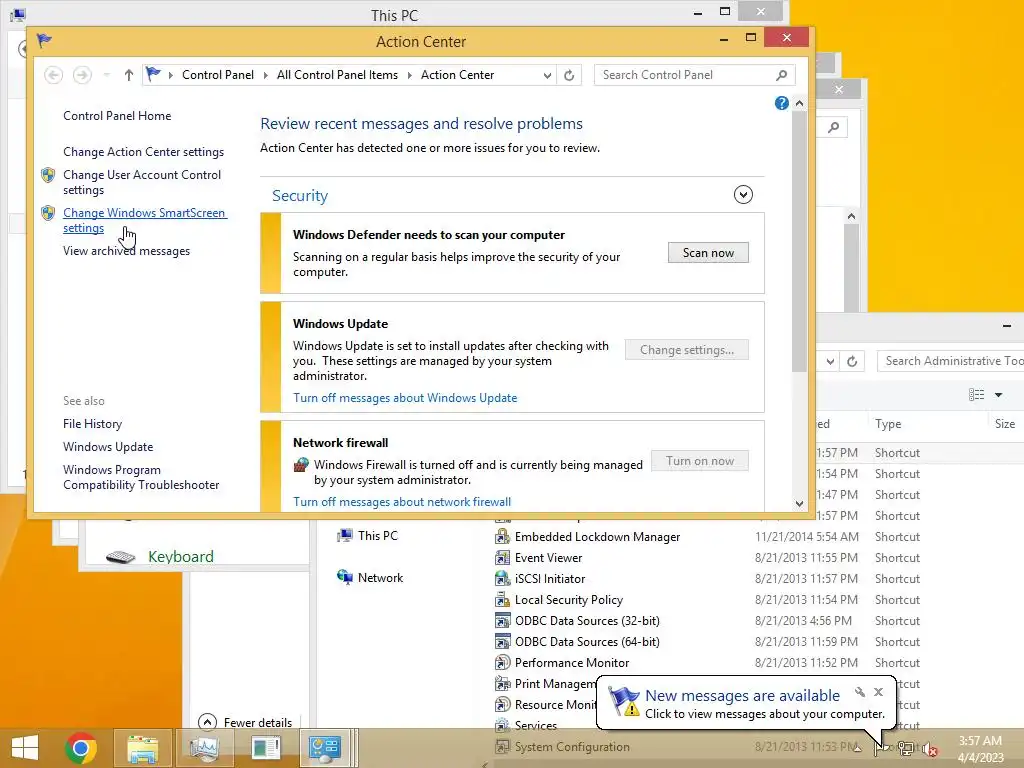Click the shield icon beside User Account Control
Viewport: 1024px width, 768px height.
click(48, 175)
